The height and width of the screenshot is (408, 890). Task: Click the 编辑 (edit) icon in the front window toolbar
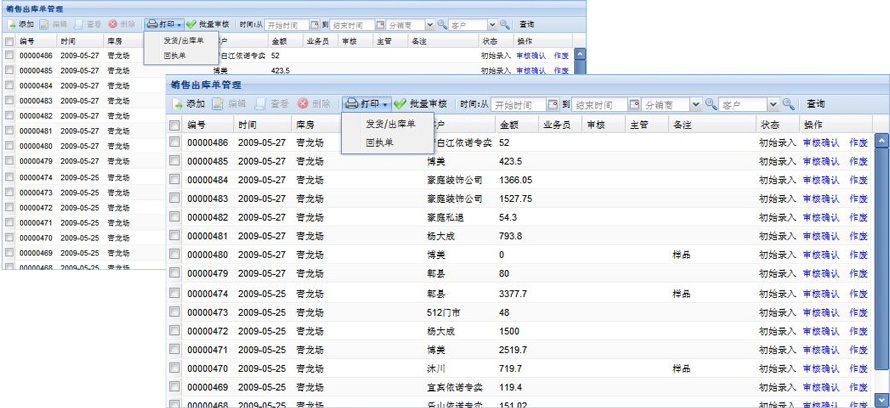coord(218,104)
